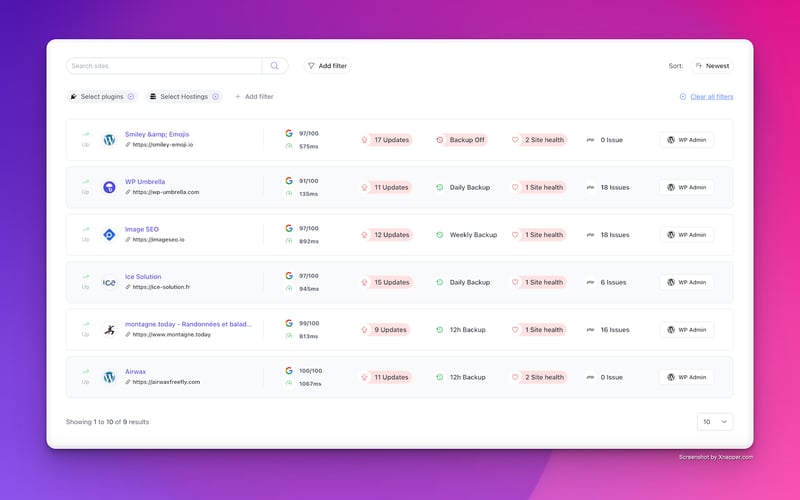Open WP Admin for Ice Solution
Screen dimensions: 800x500
click(x=687, y=282)
